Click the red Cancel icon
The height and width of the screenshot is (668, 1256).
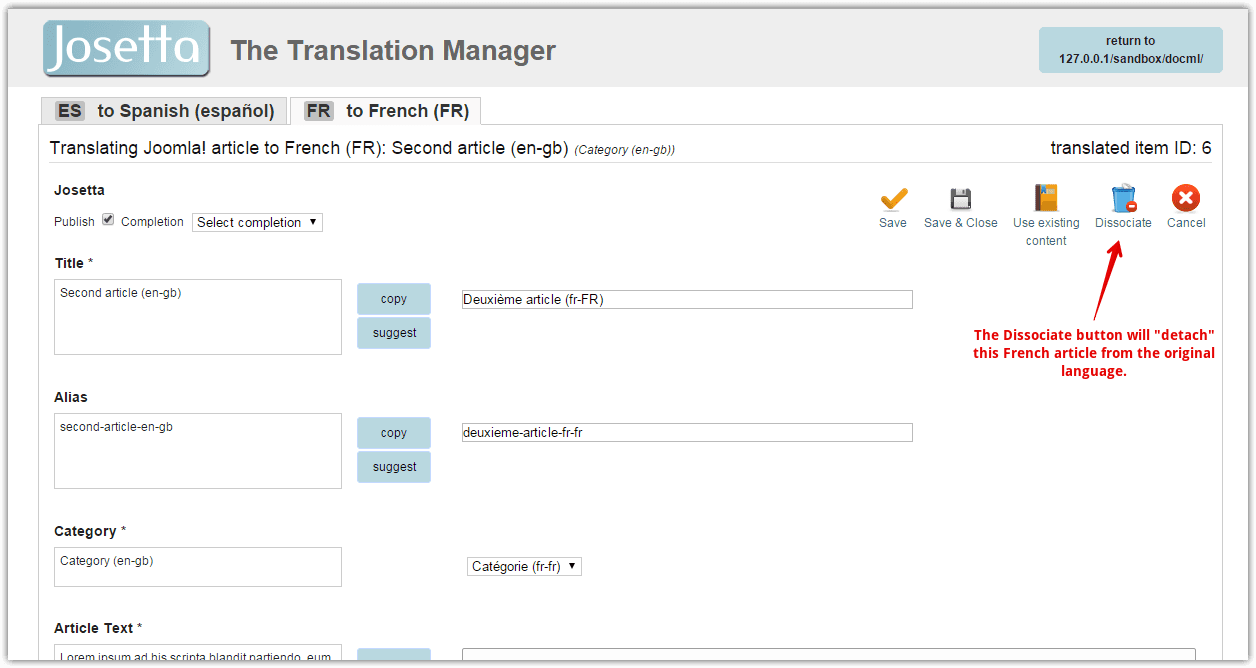pos(1186,198)
